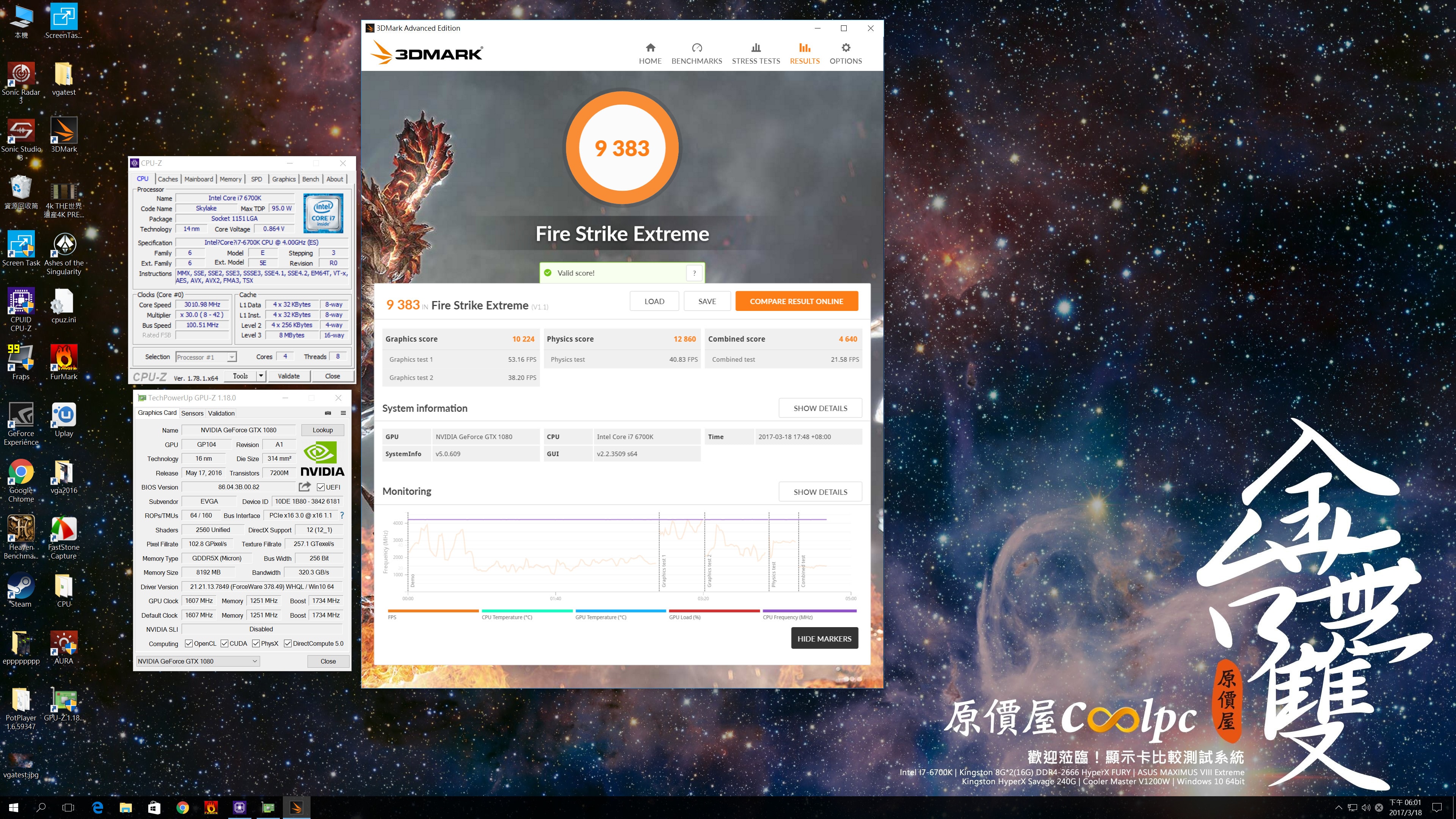Click the help question mark beside Valid score
This screenshot has height=819, width=1456.
[x=694, y=273]
